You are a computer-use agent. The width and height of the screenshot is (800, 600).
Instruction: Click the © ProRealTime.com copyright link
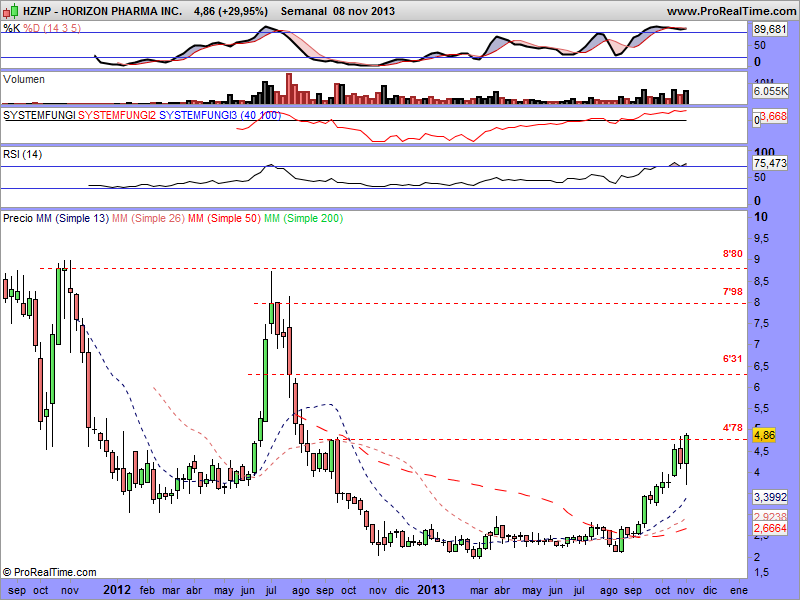[49, 572]
